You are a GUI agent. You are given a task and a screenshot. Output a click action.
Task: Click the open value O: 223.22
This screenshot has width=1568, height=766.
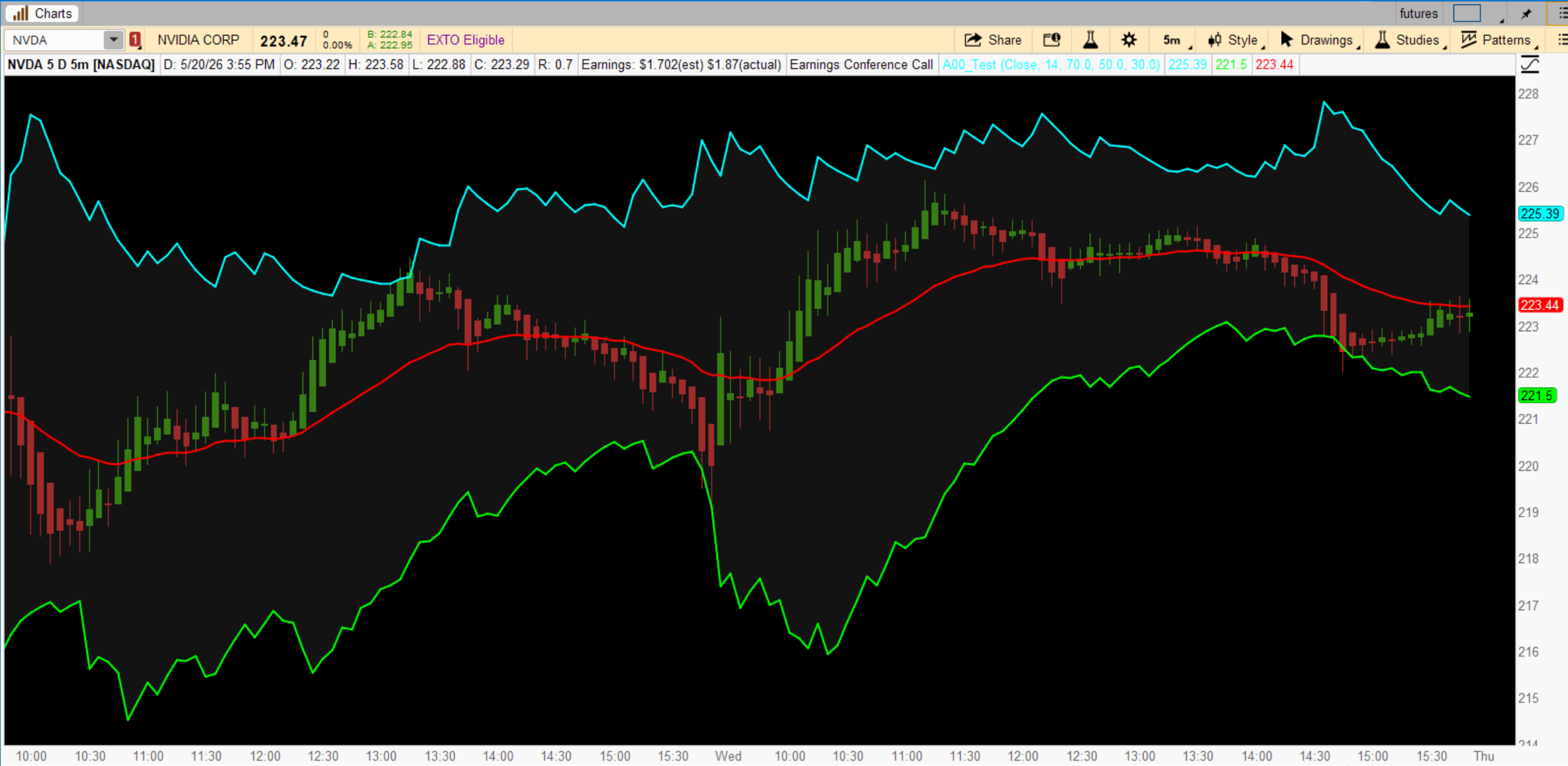tap(312, 64)
